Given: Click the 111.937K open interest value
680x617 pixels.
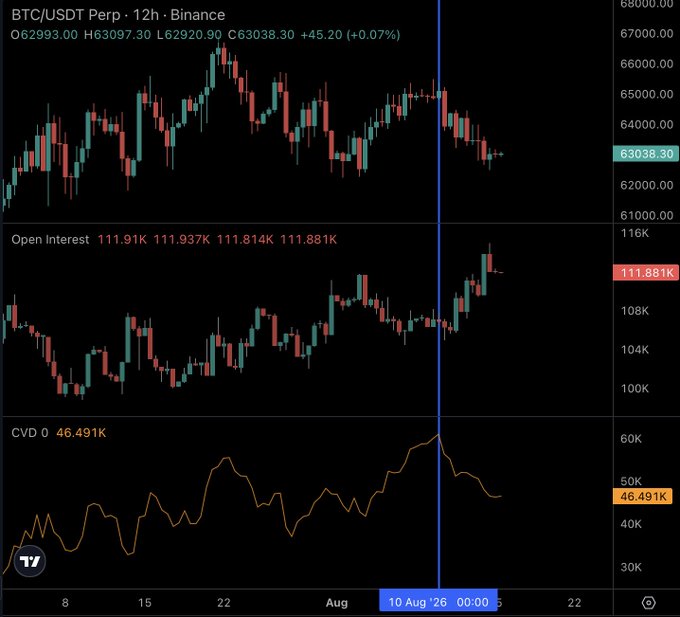Looking at the screenshot, I should point(182,239).
